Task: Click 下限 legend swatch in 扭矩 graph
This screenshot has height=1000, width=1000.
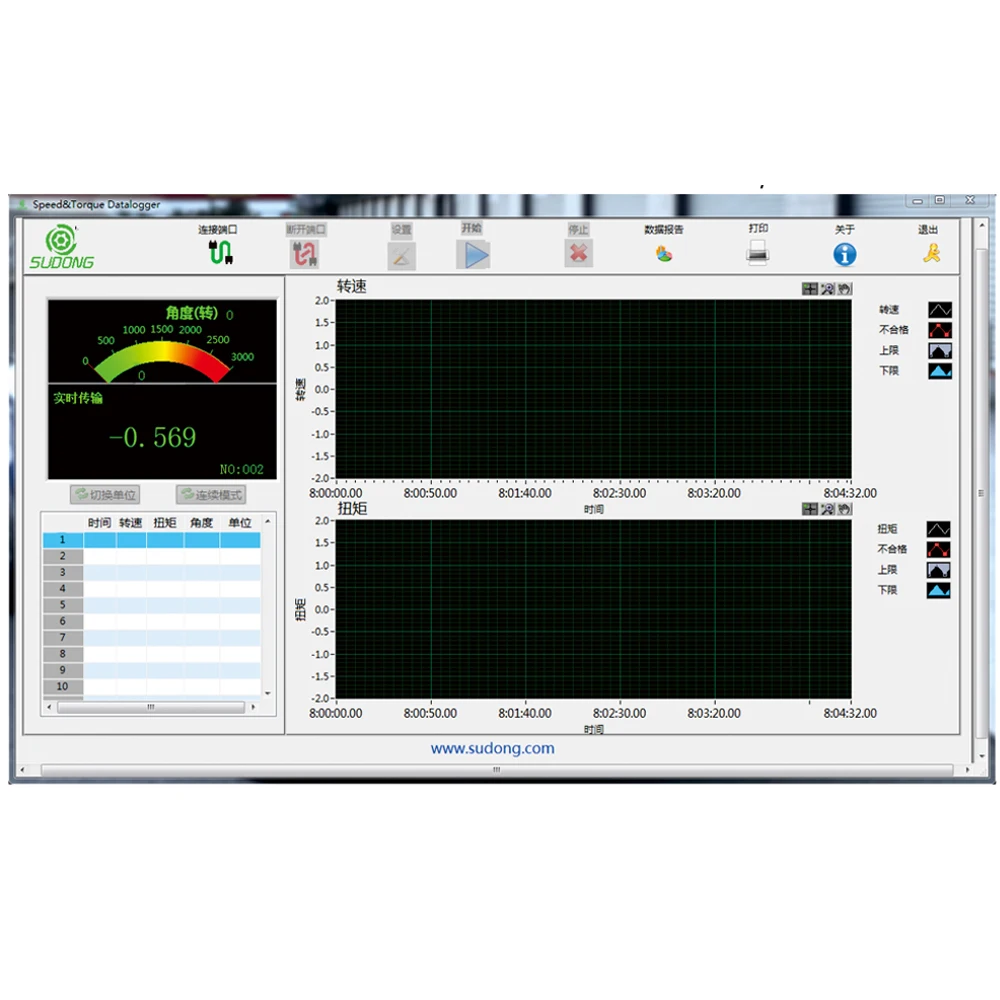Action: (x=938, y=591)
